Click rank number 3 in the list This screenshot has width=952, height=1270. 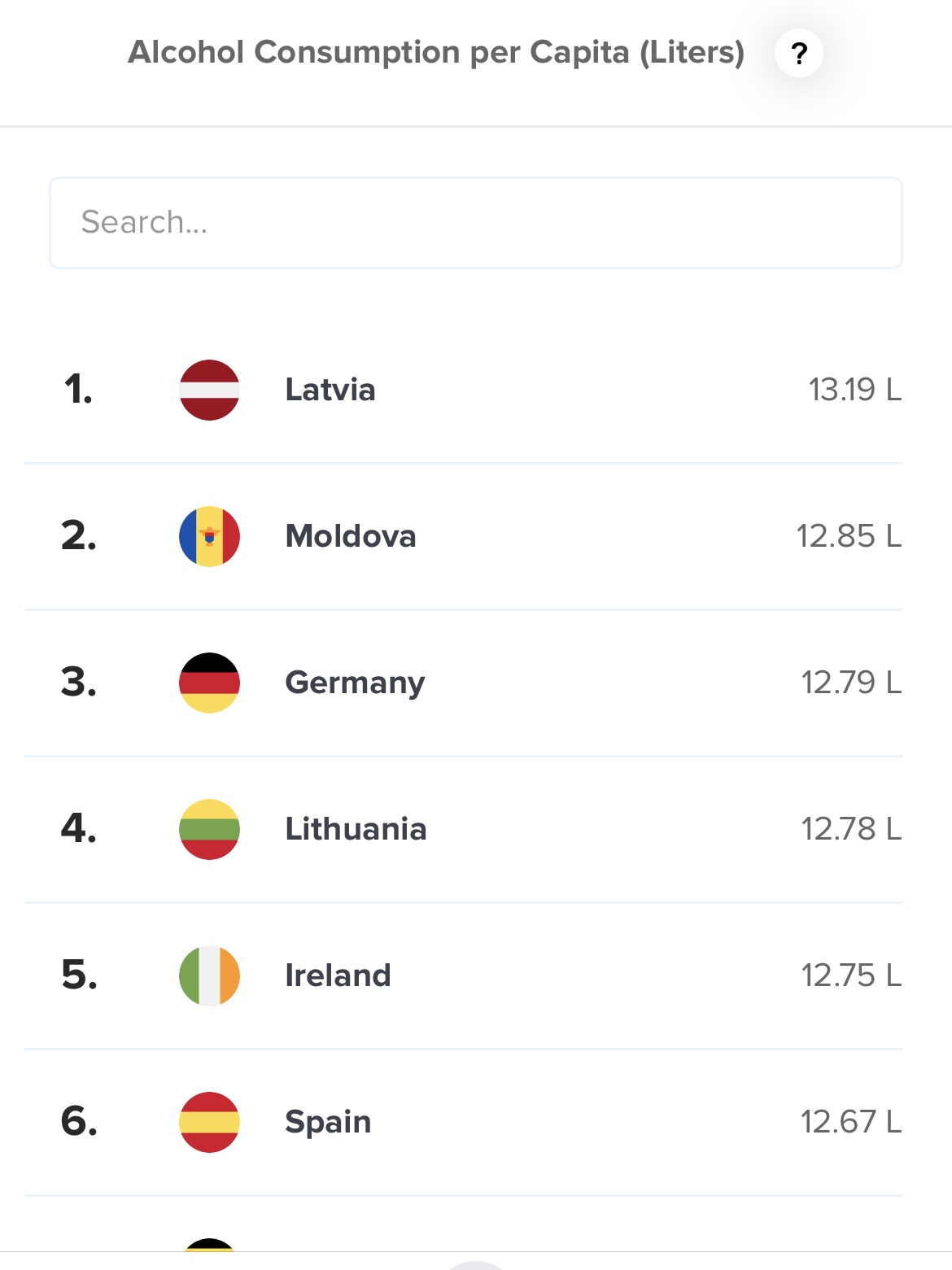(x=79, y=683)
